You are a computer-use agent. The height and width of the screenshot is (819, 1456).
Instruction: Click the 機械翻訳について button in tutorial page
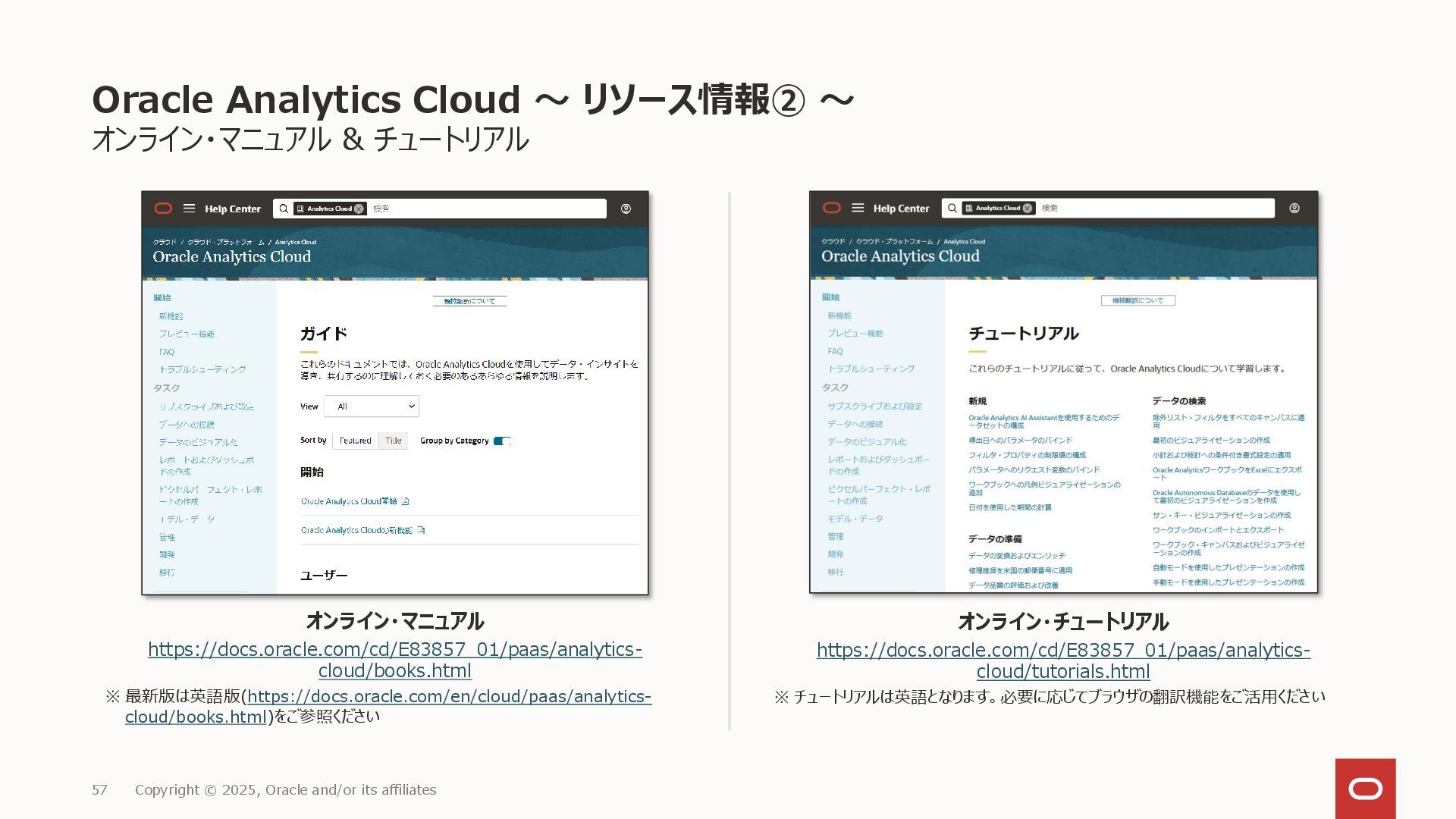coord(1137,301)
